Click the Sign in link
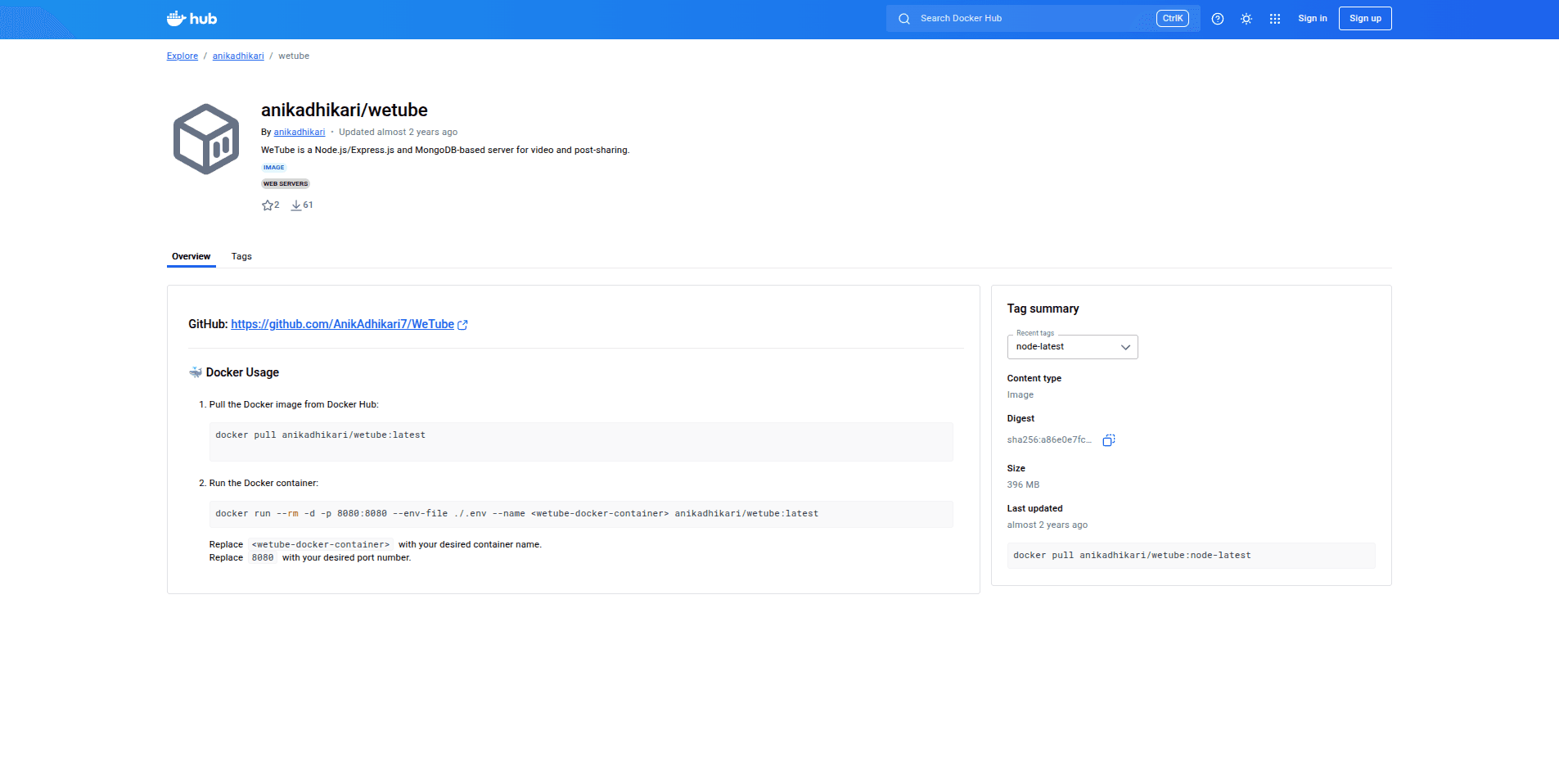The height and width of the screenshot is (784, 1559). (x=1312, y=19)
